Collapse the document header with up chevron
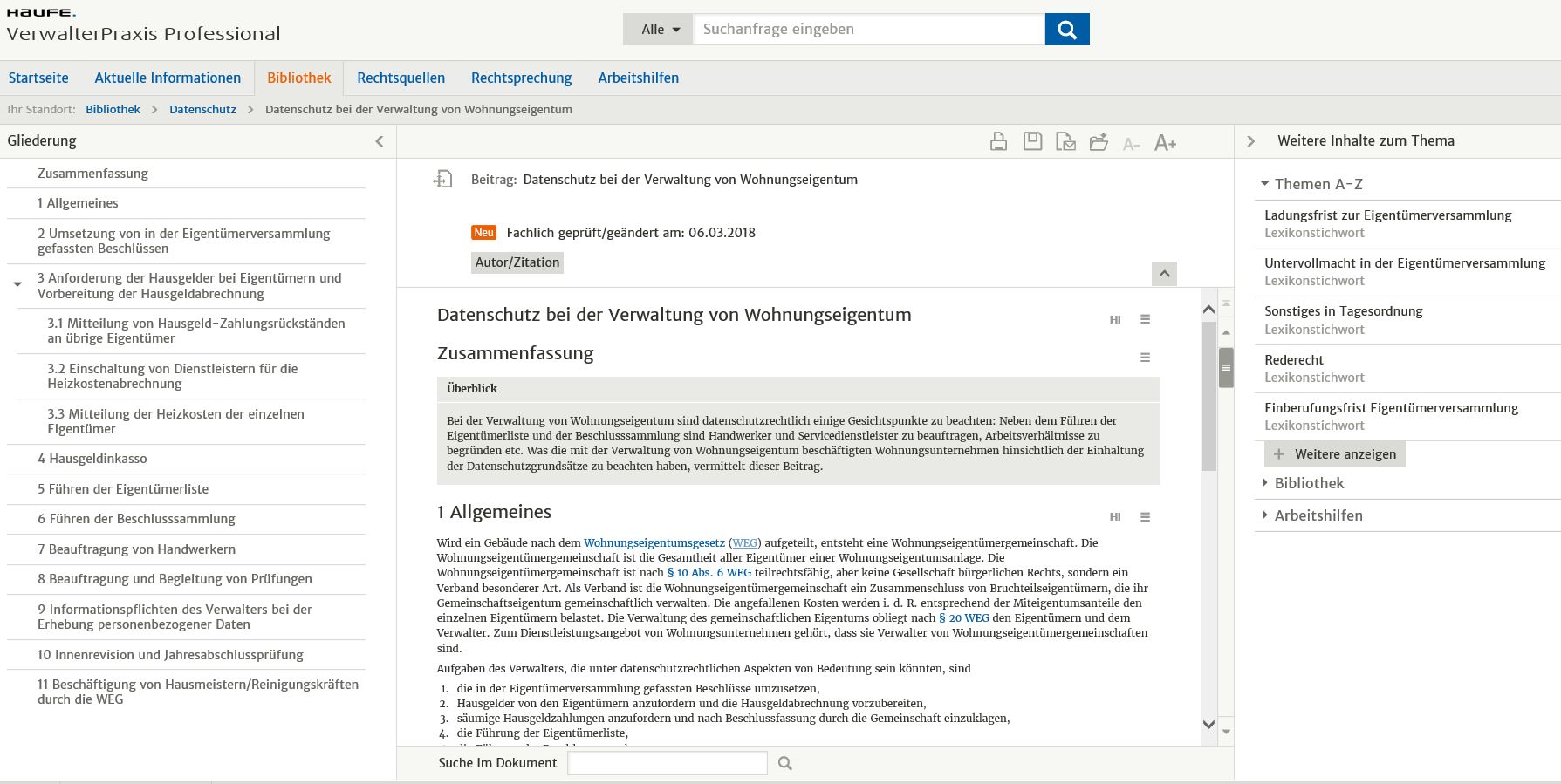 pyautogui.click(x=1164, y=274)
